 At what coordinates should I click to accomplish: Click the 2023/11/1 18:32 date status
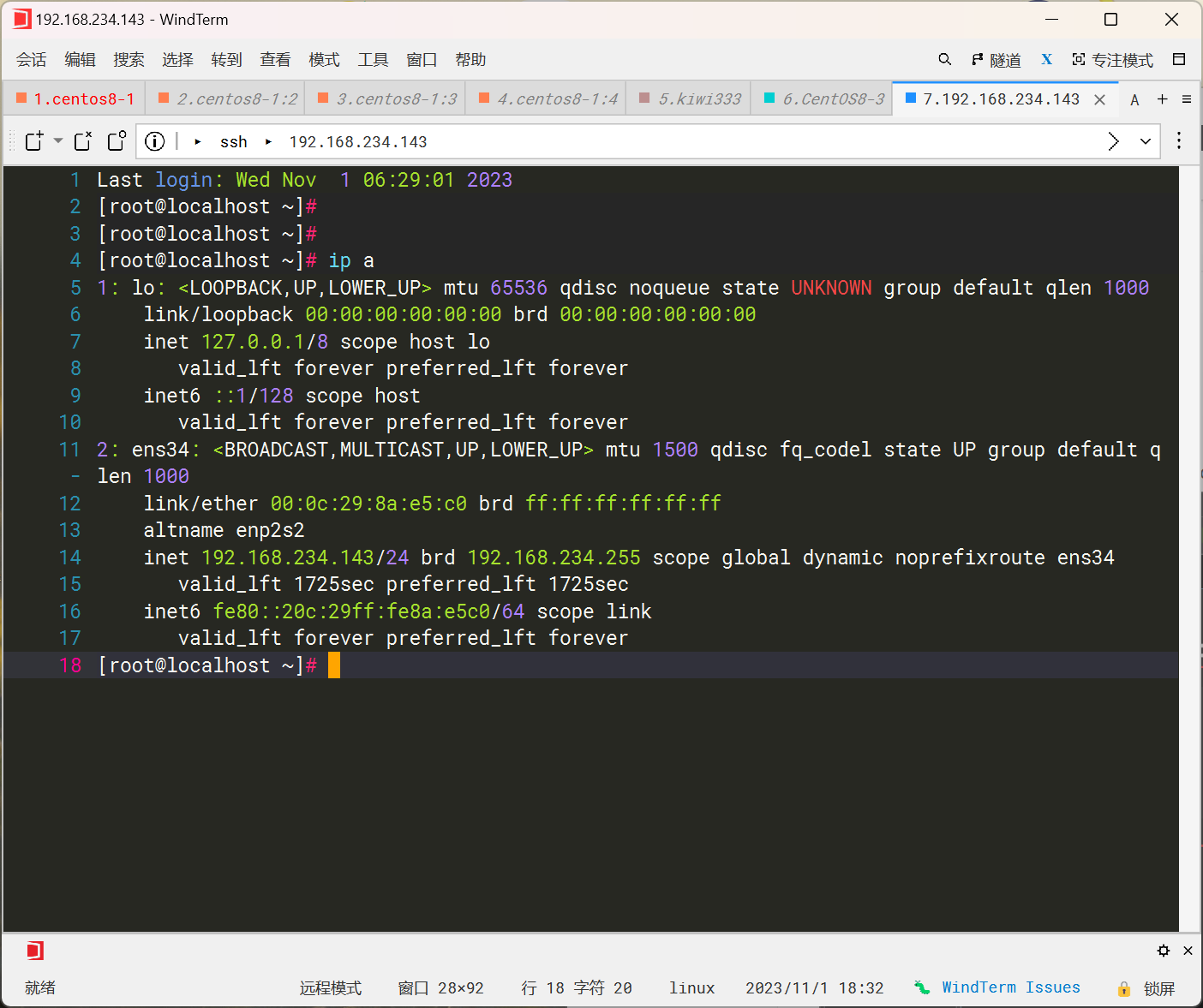coord(814,988)
